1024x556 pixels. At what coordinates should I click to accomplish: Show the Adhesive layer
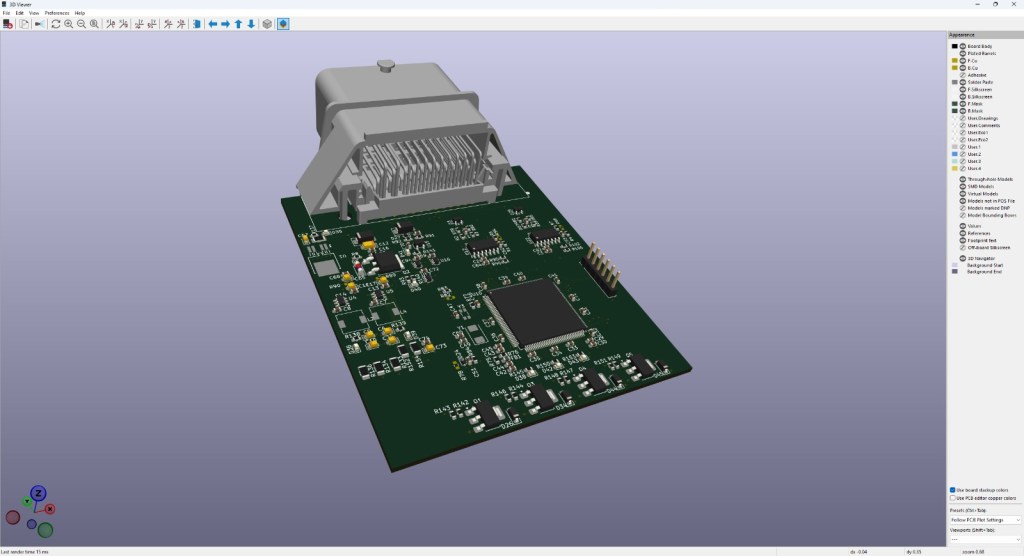[963, 75]
